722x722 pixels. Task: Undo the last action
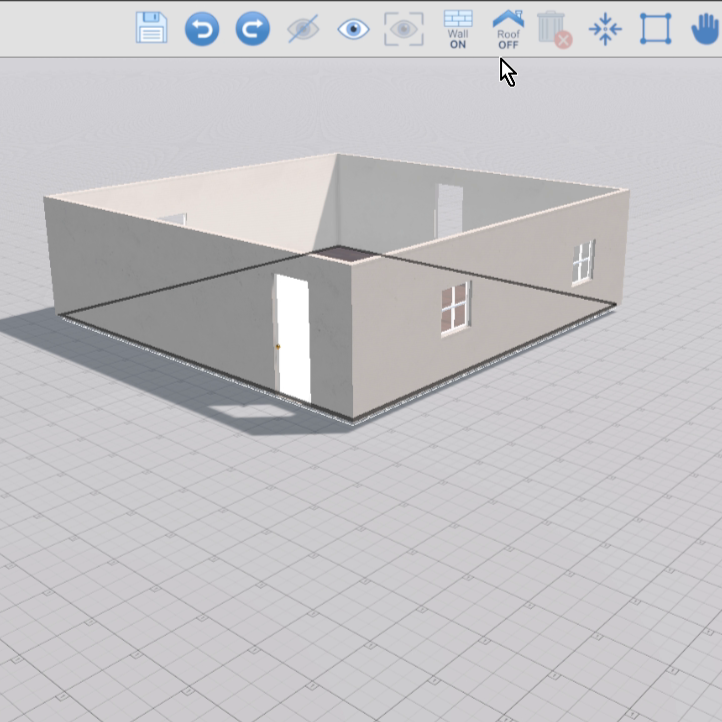click(202, 29)
